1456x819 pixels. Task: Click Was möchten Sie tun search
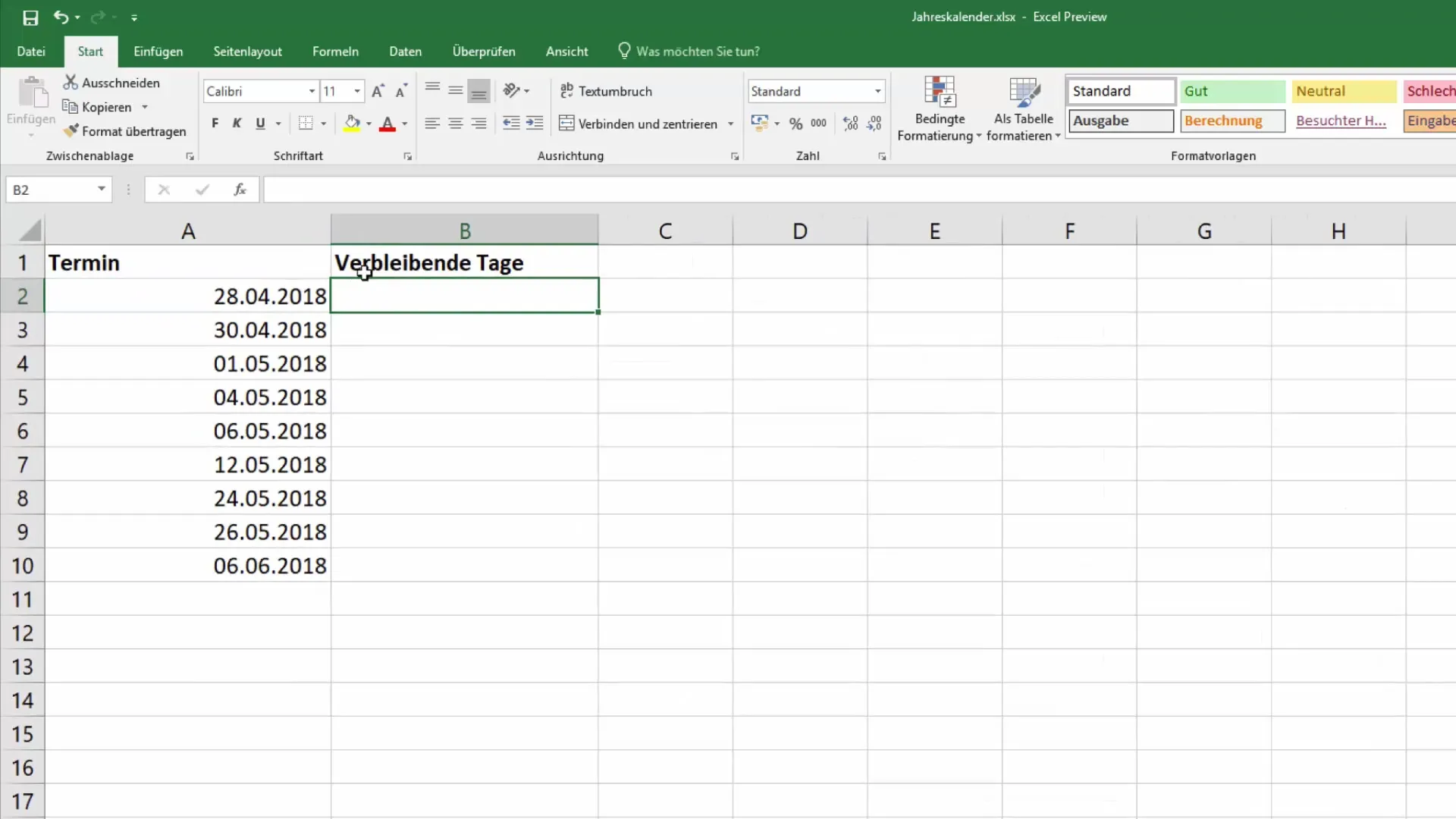click(689, 52)
